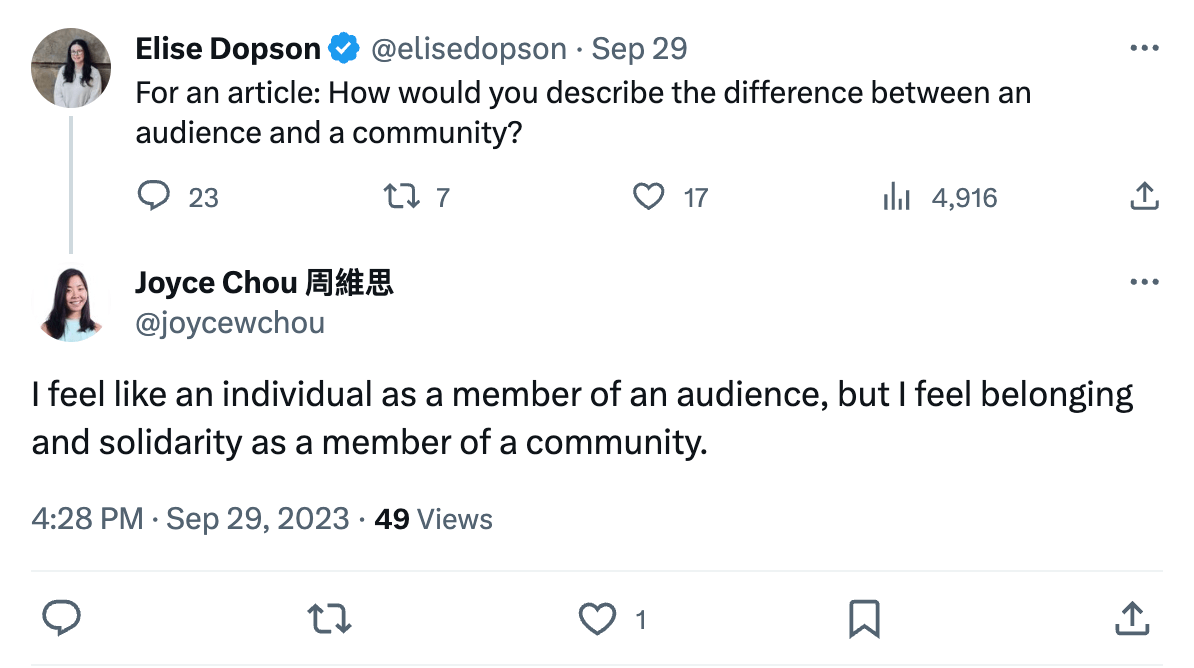
Task: Click the reply icon on Joyce Chou's tweet
Action: click(x=62, y=620)
